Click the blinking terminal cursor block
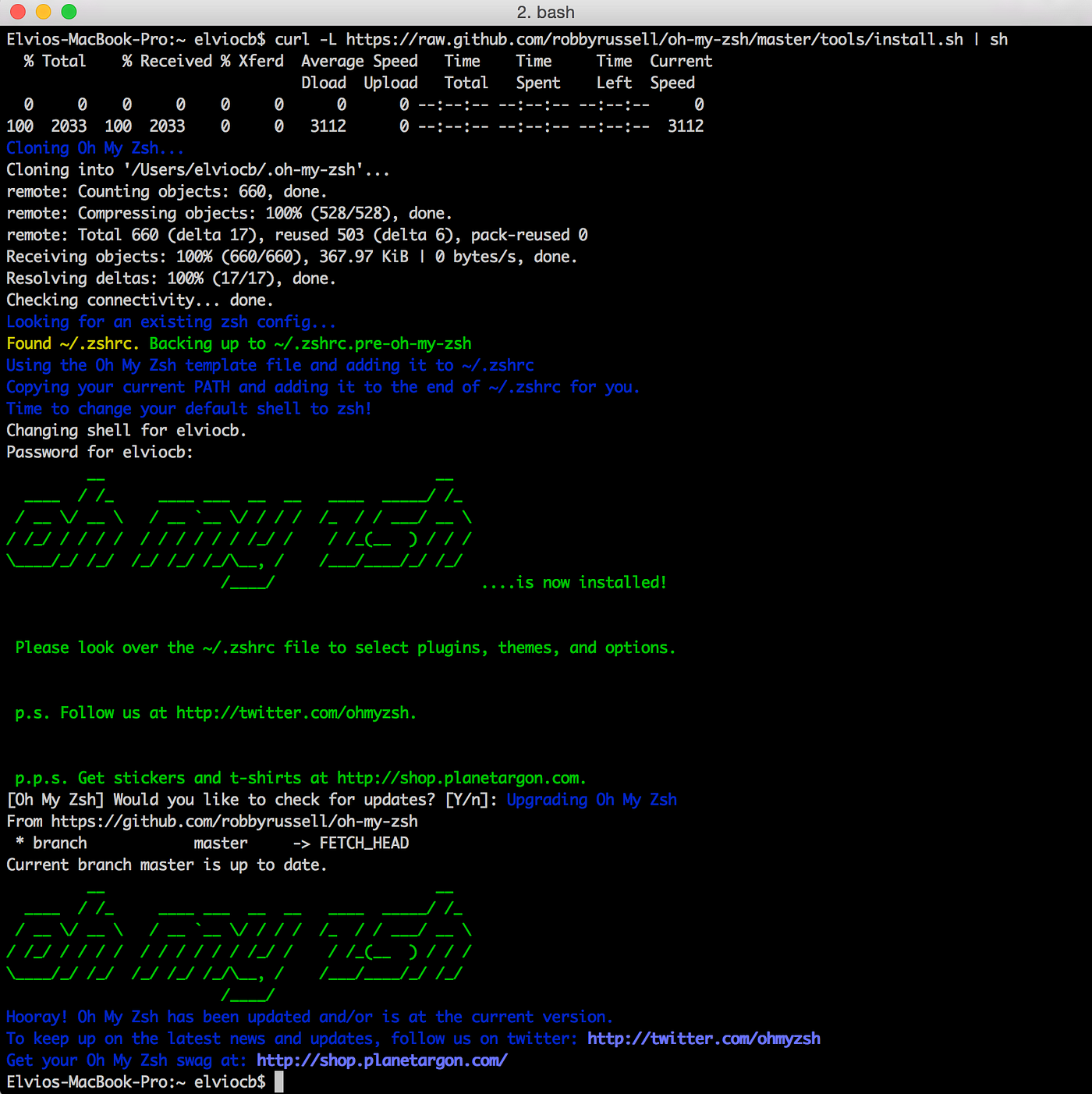The height and width of the screenshot is (1094, 1092). 278,1082
